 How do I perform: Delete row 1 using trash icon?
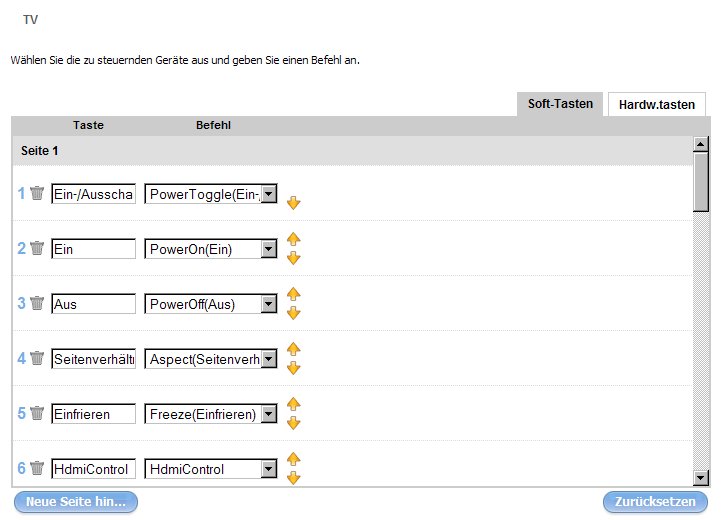37,193
